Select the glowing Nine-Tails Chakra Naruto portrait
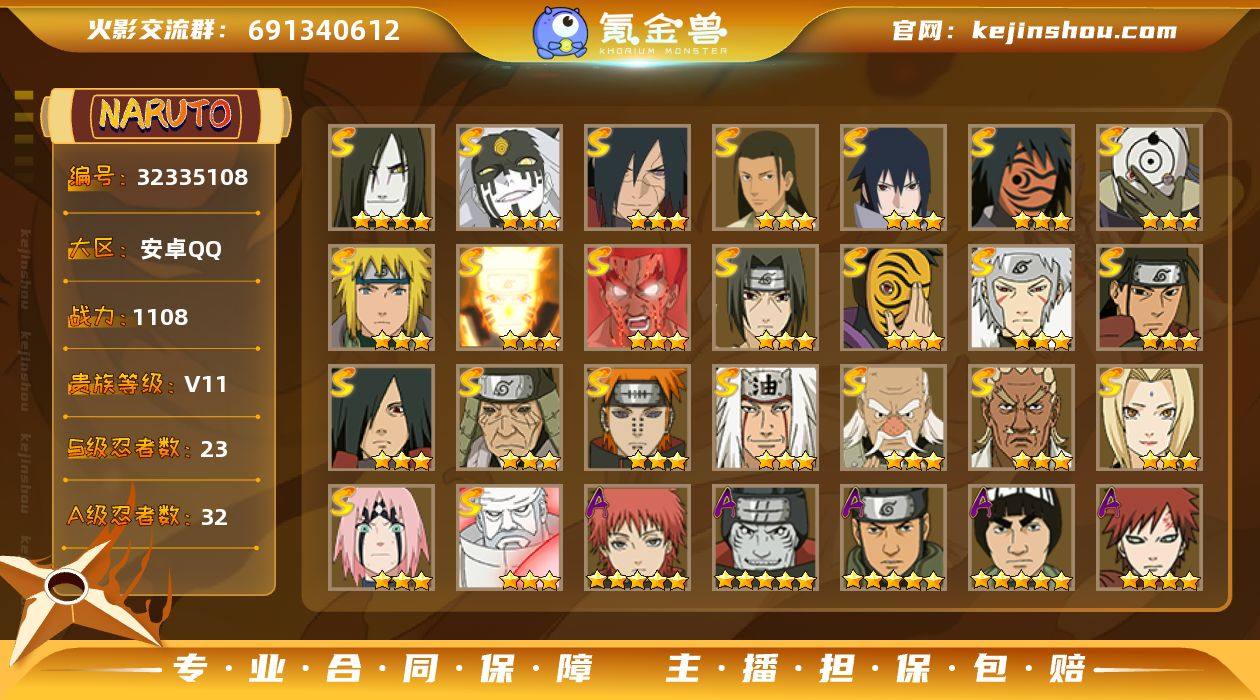Screen dimensions: 1260x700 509,298
